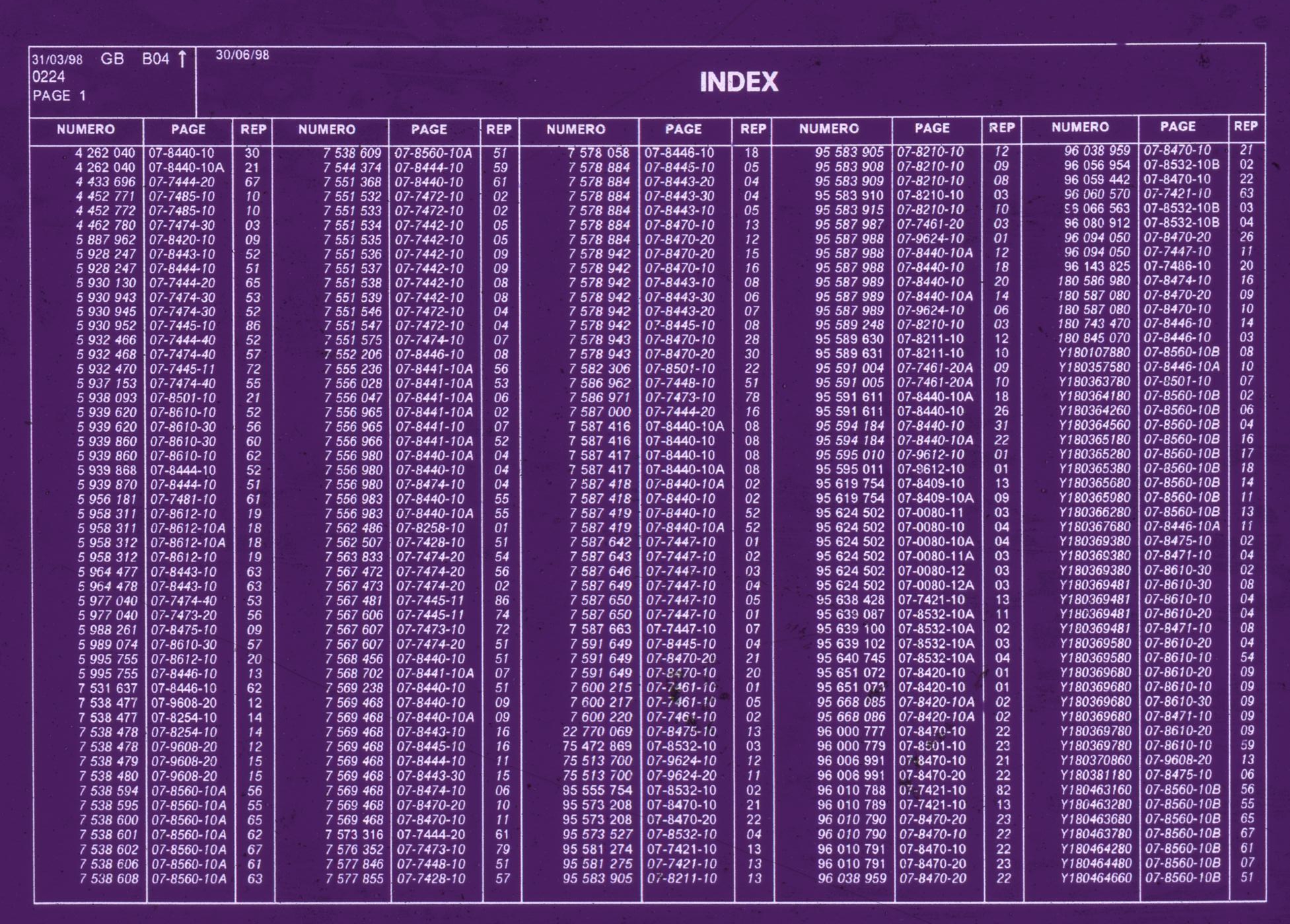Select number 95 555 754

pos(597,791)
